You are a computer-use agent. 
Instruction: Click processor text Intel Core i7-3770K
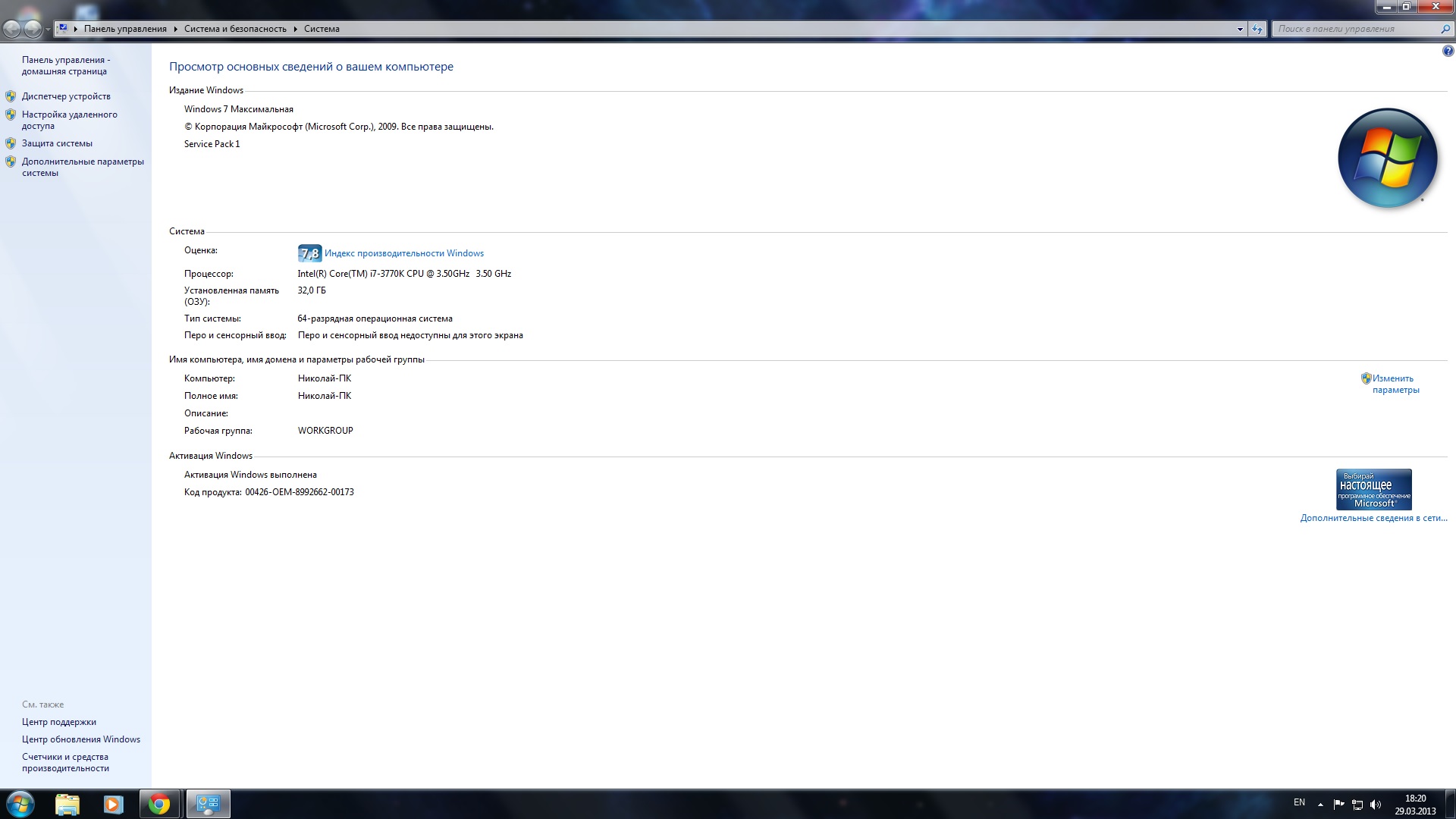404,274
